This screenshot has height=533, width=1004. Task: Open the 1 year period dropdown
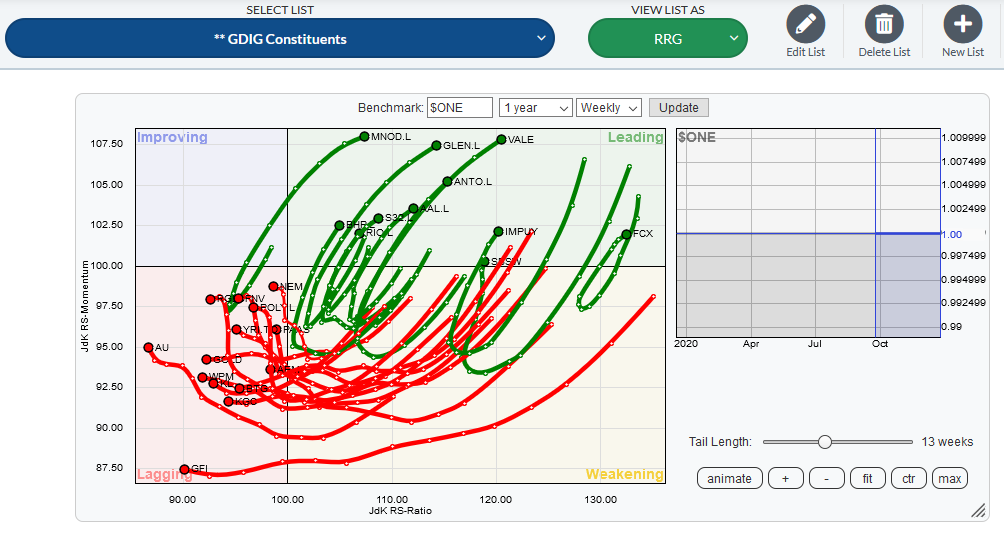[535, 108]
